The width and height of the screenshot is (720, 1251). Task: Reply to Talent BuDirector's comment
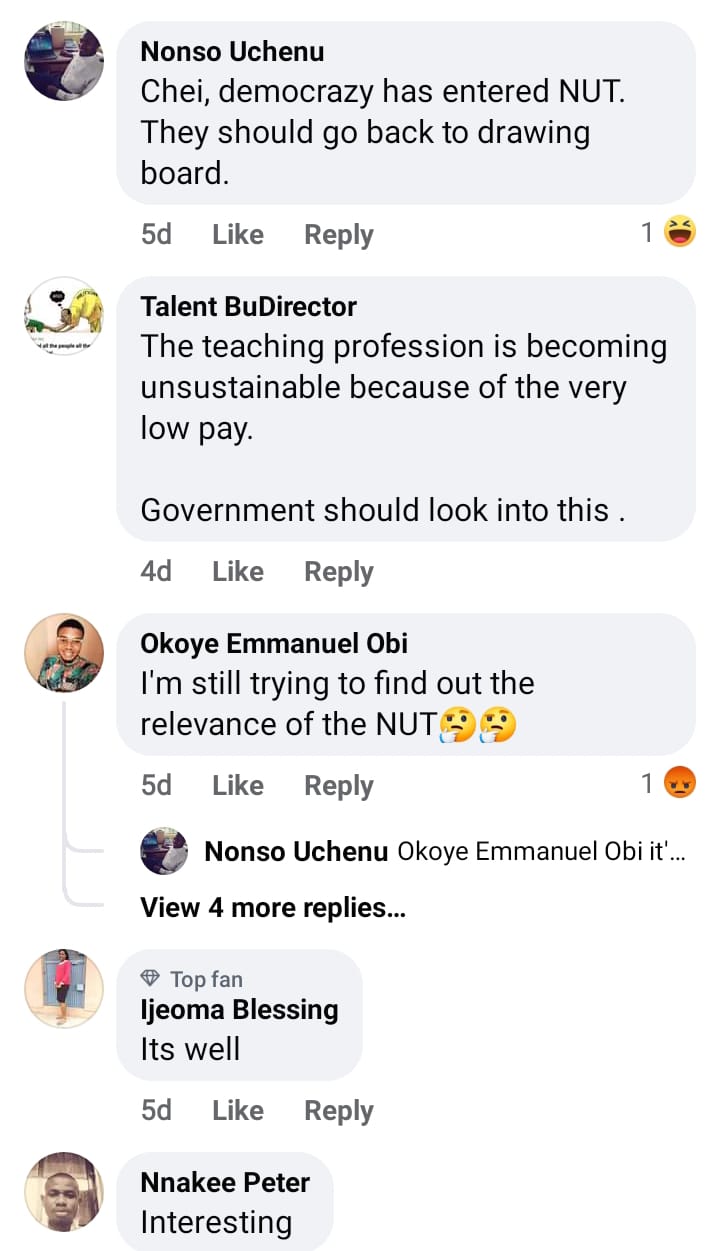pyautogui.click(x=339, y=571)
